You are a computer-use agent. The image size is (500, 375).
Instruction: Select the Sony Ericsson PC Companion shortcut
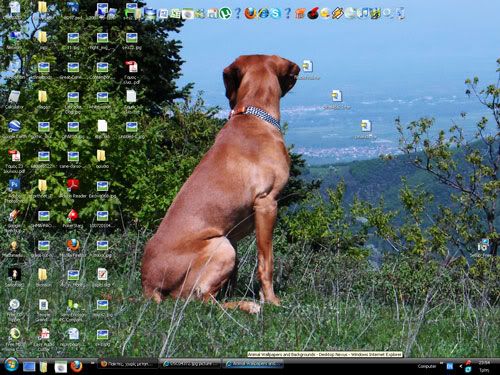click(73, 310)
